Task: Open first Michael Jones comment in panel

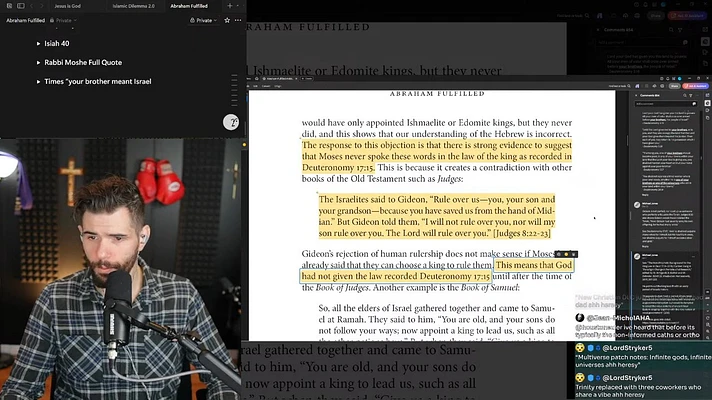Action: [x=666, y=224]
